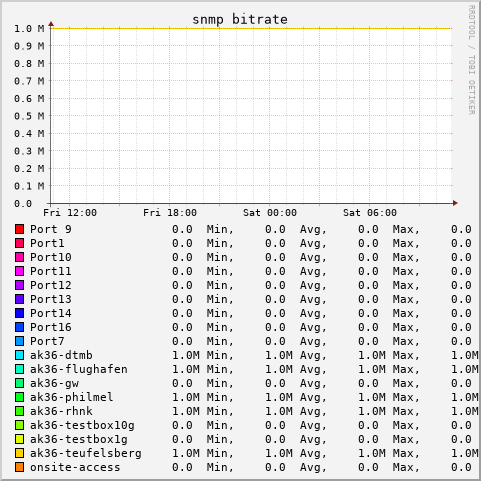The height and width of the screenshot is (481, 481).
Task: Click the Fri 18:00 time axis label
Action: click(170, 213)
